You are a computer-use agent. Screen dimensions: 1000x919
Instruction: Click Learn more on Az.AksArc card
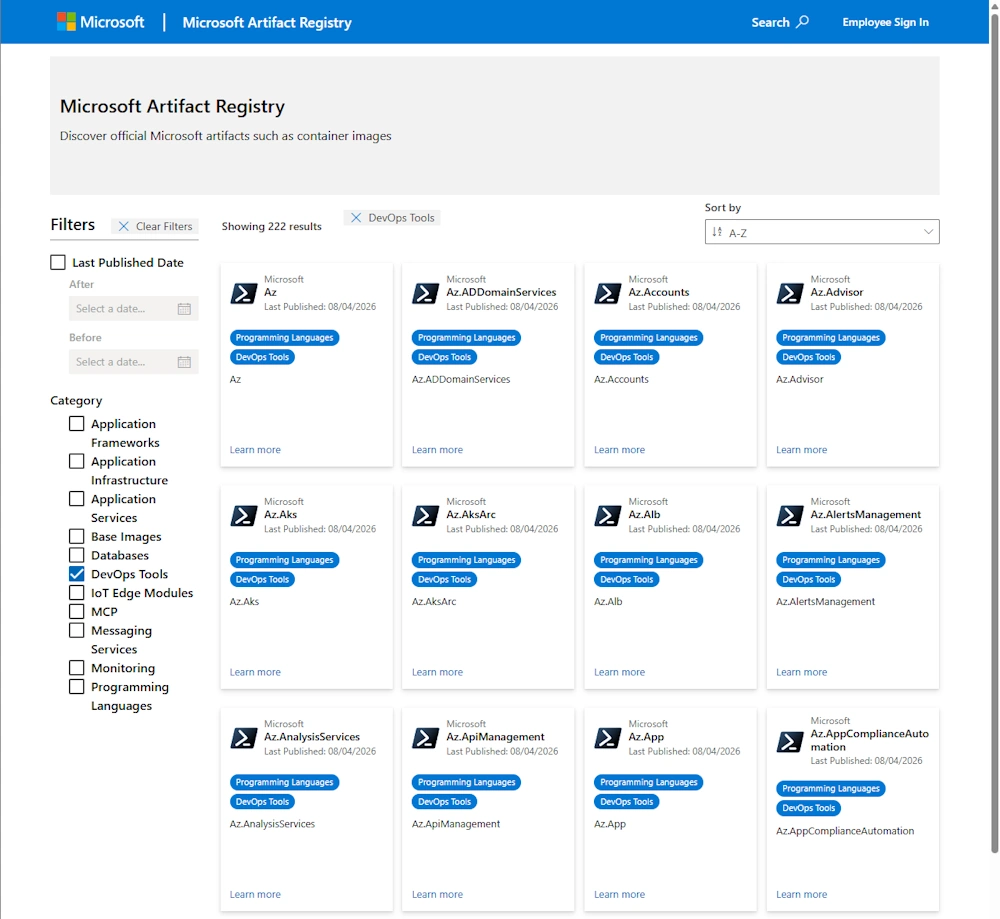[x=438, y=672]
